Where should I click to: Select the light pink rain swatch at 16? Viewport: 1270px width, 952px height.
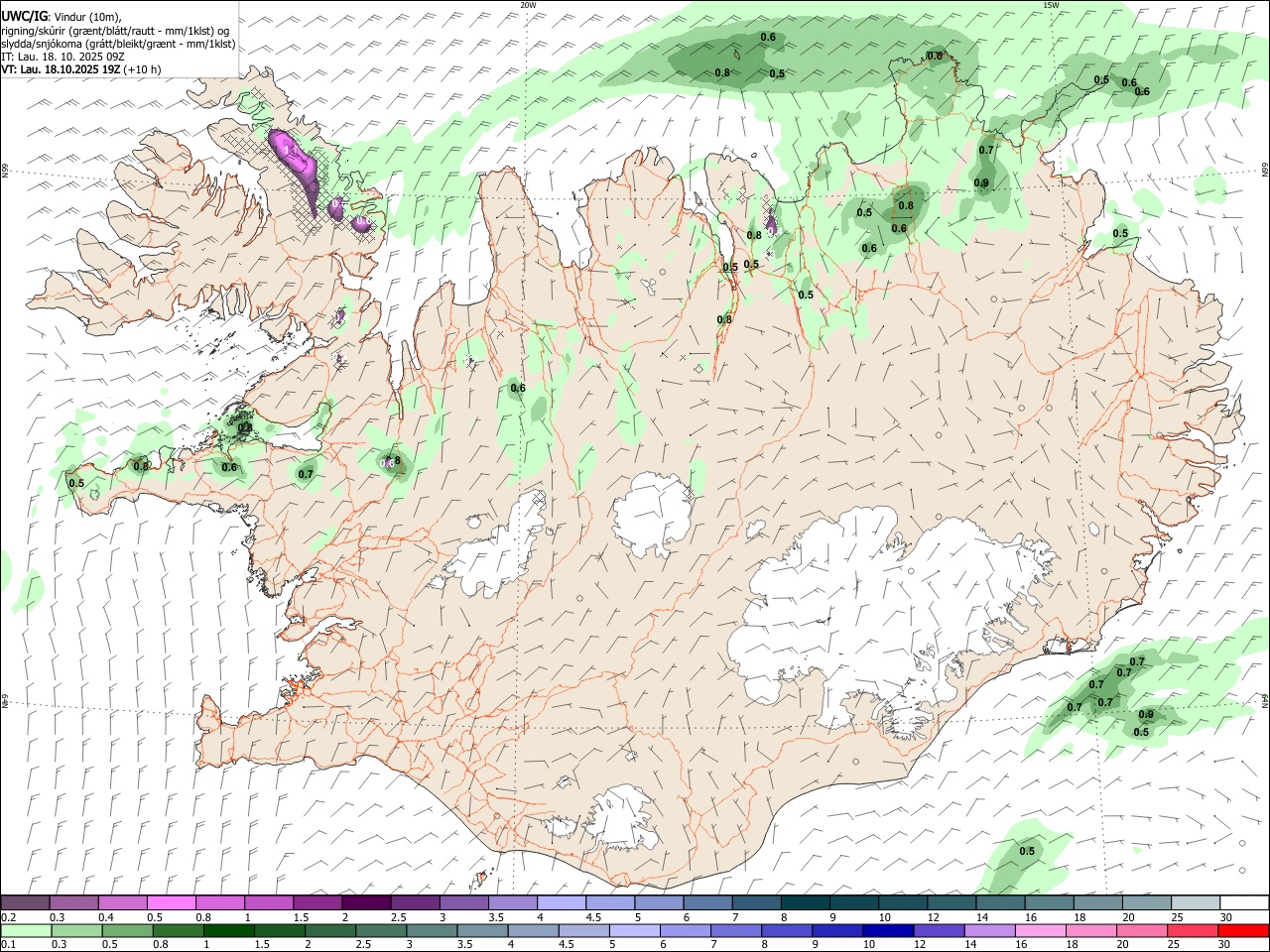(1042, 930)
